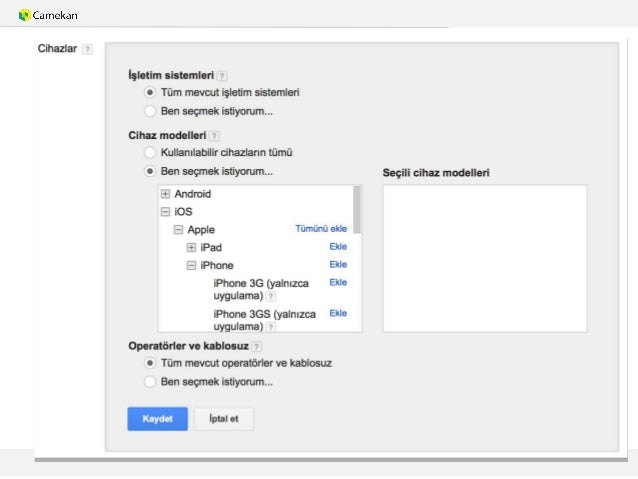Open help icon beside Operatörler ve kablosuz
The image size is (638, 479).
256,347
